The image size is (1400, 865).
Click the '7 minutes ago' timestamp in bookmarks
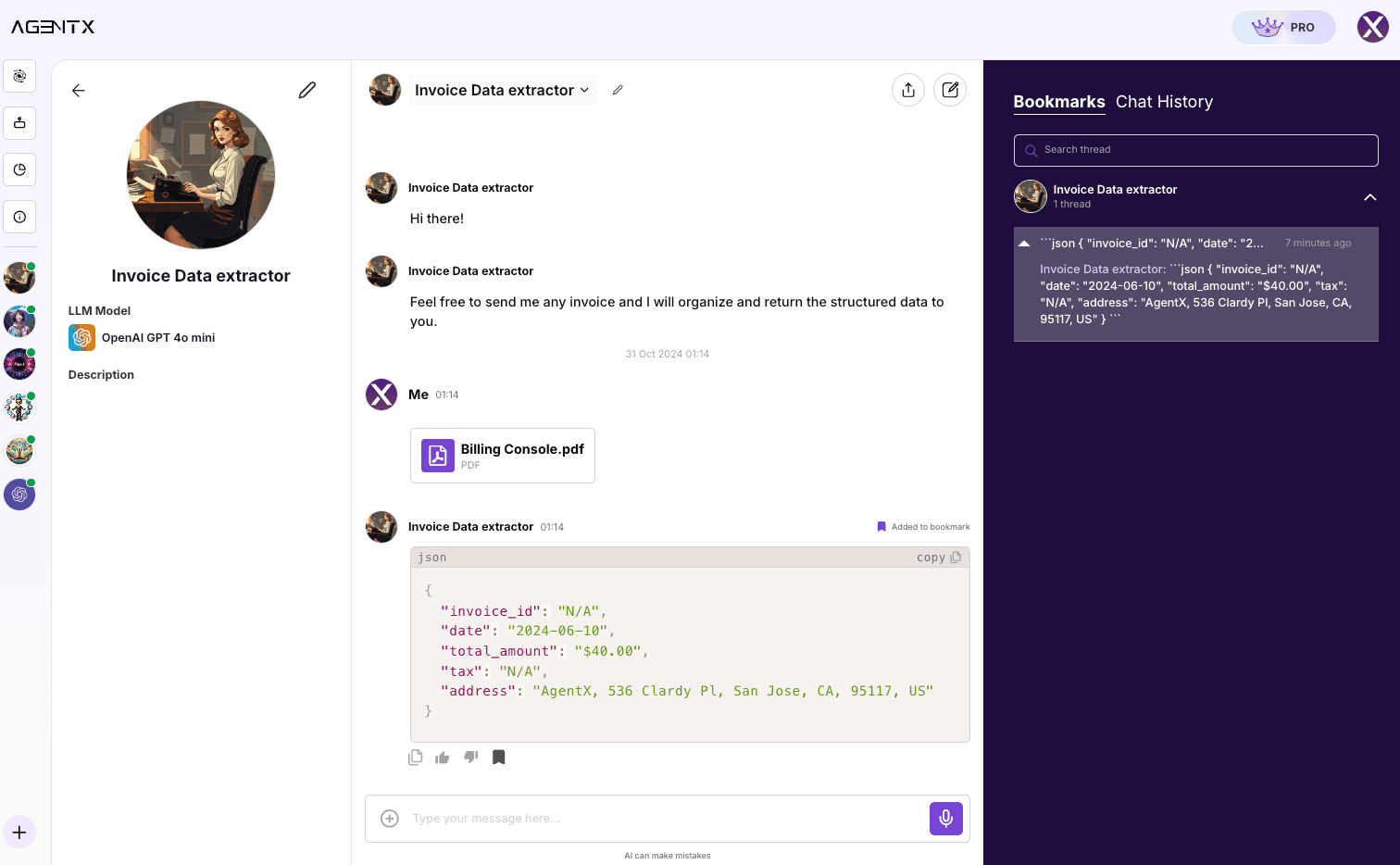[x=1318, y=244]
